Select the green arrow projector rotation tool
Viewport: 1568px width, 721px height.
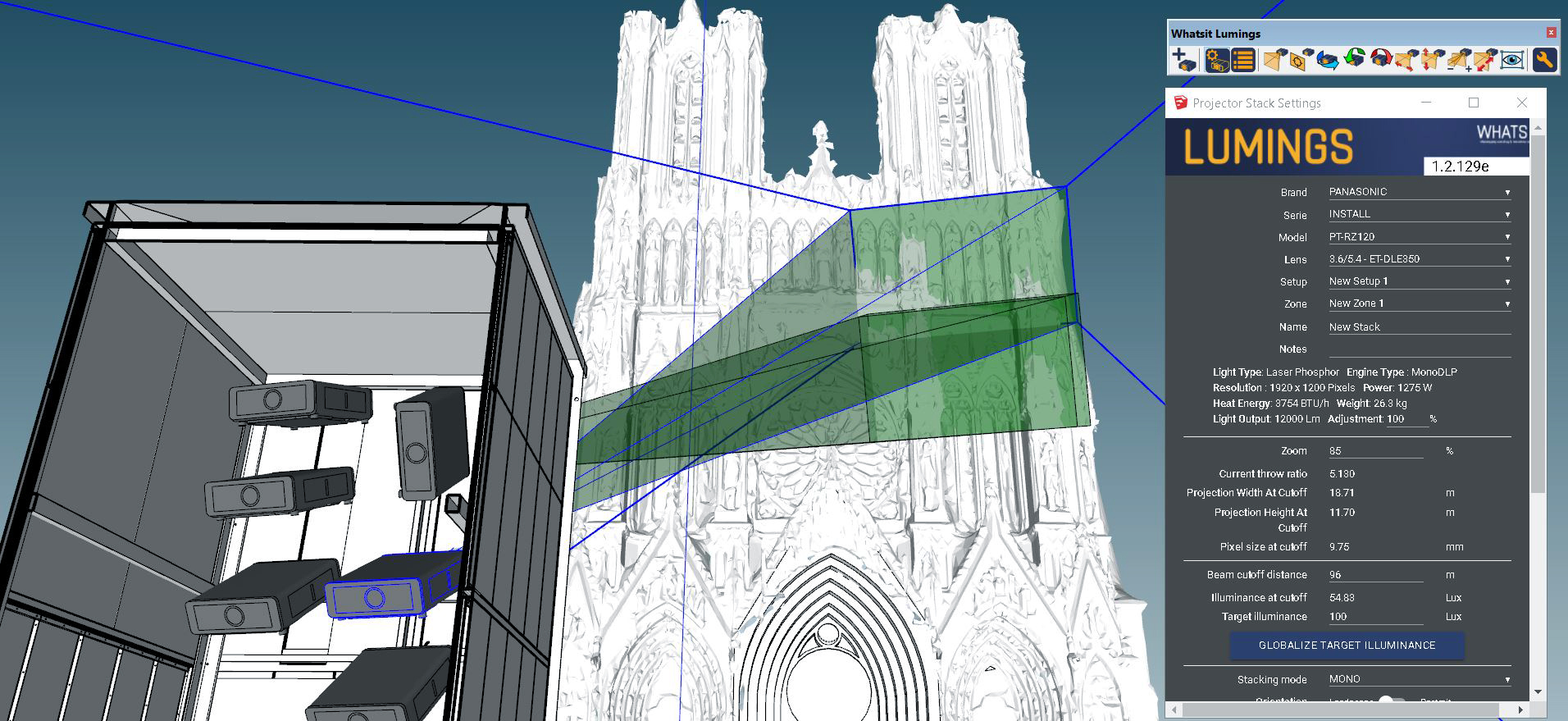tap(1354, 60)
